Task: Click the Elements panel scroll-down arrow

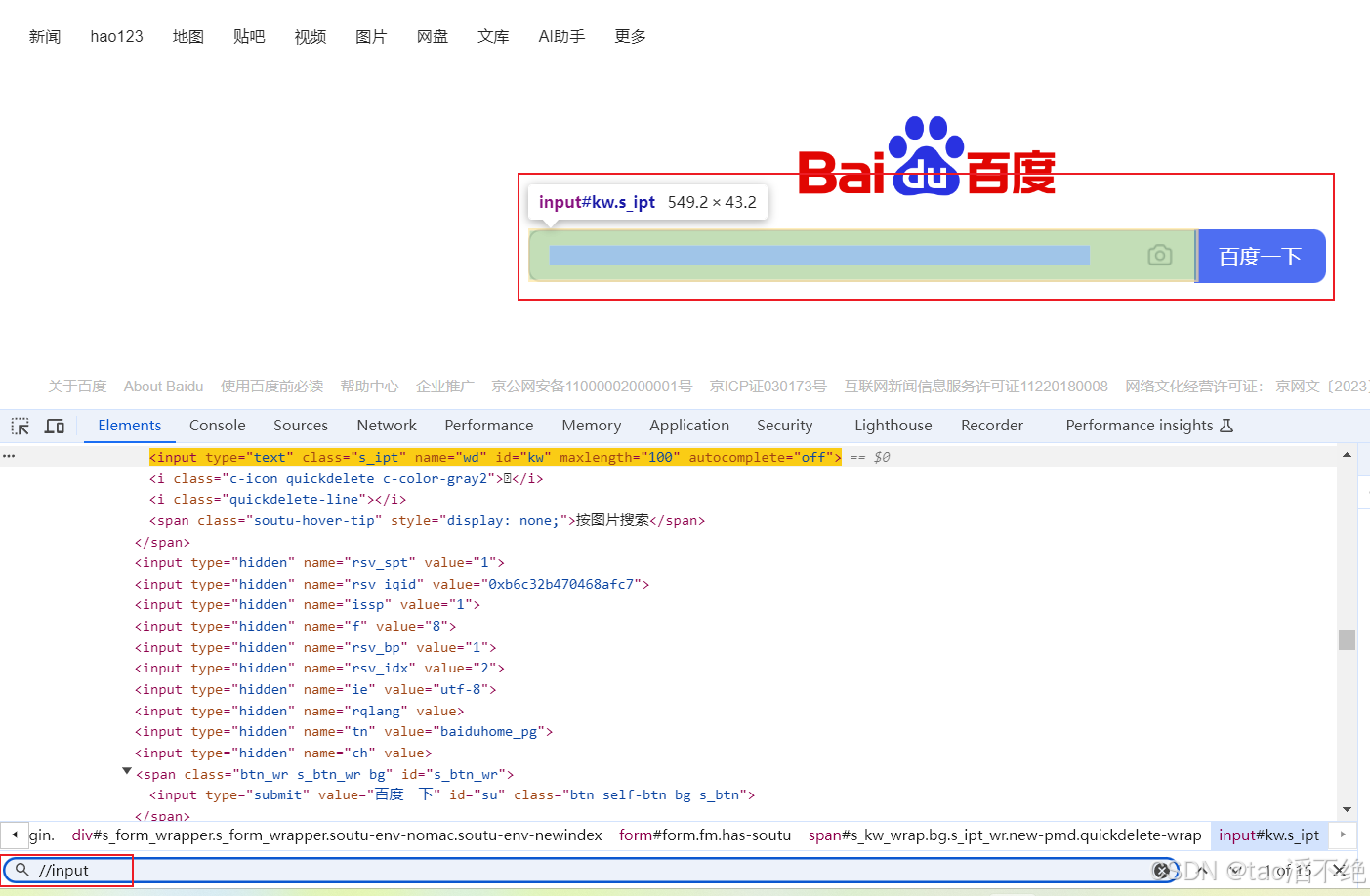Action: 1347,809
